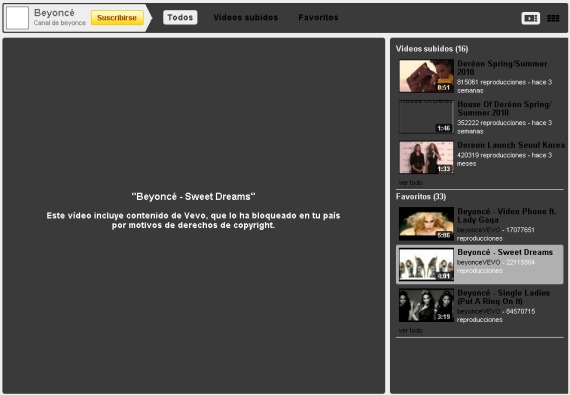The image size is (570, 395).
Task: Click the Deréon Spring/Summer 2010 title
Action: (502, 68)
